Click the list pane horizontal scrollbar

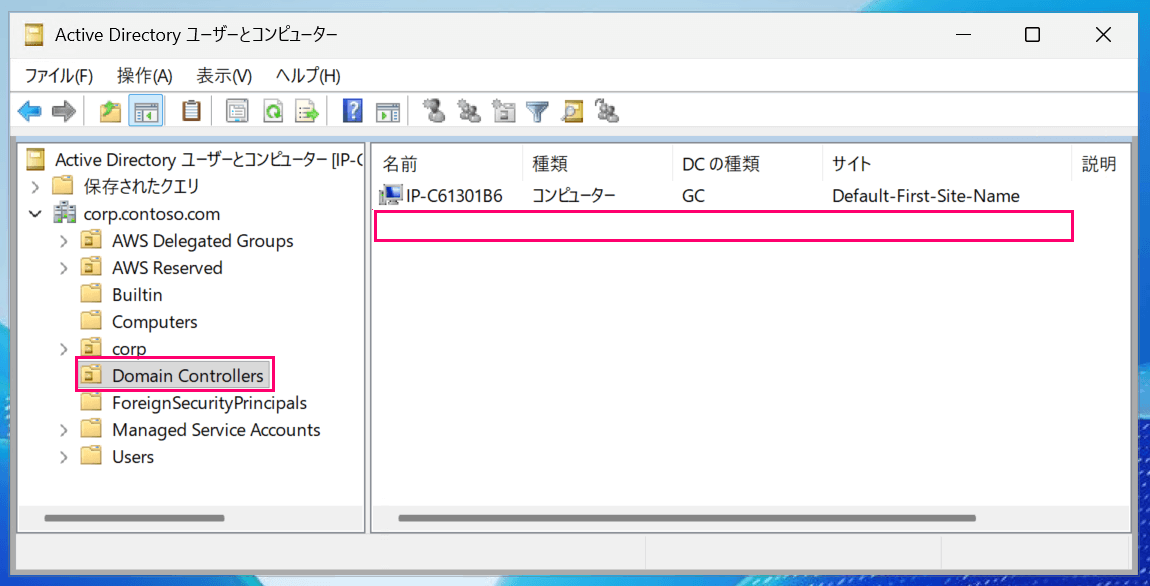pos(686,518)
